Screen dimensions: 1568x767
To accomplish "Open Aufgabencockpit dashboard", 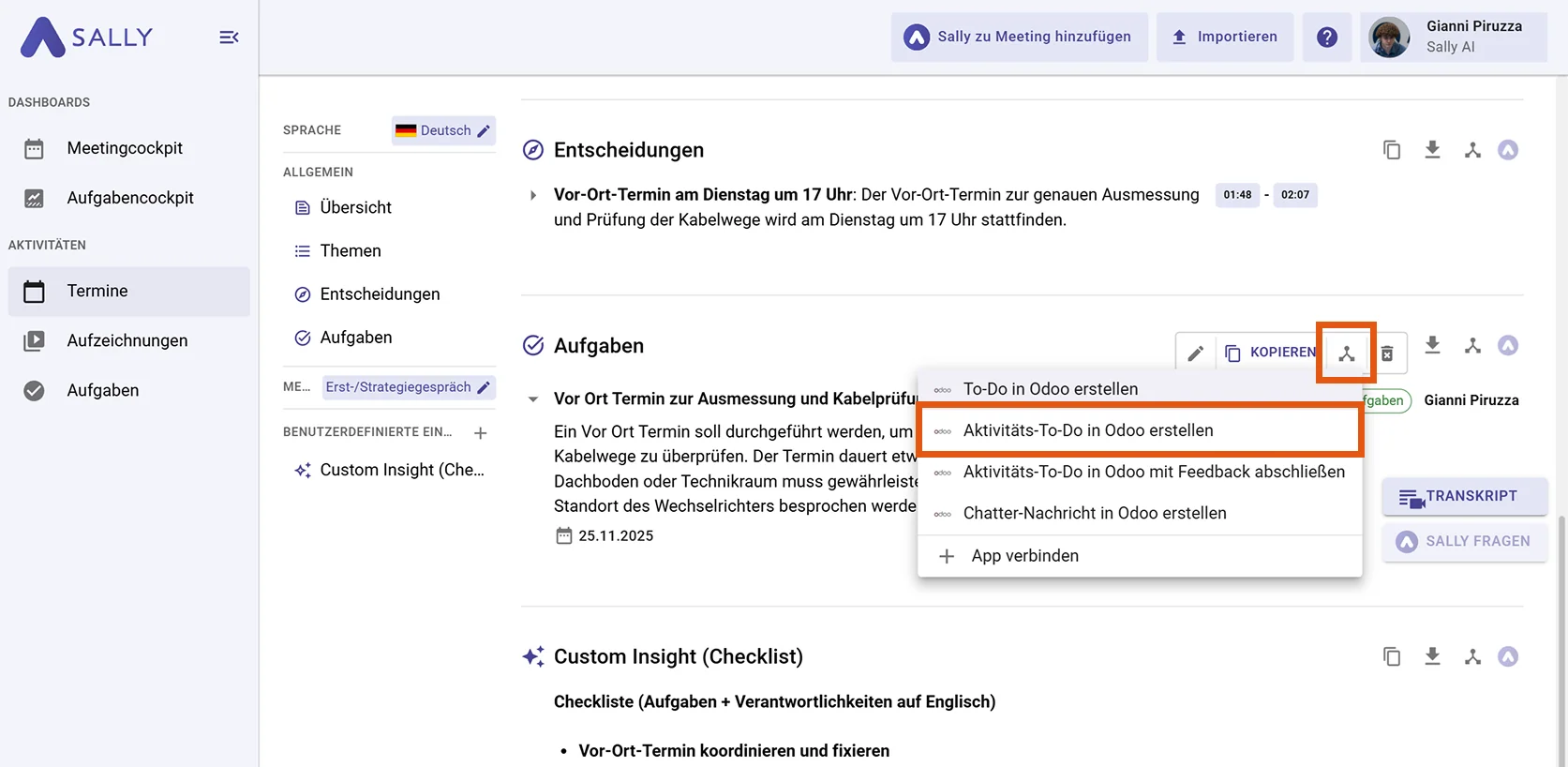I will pos(129,198).
